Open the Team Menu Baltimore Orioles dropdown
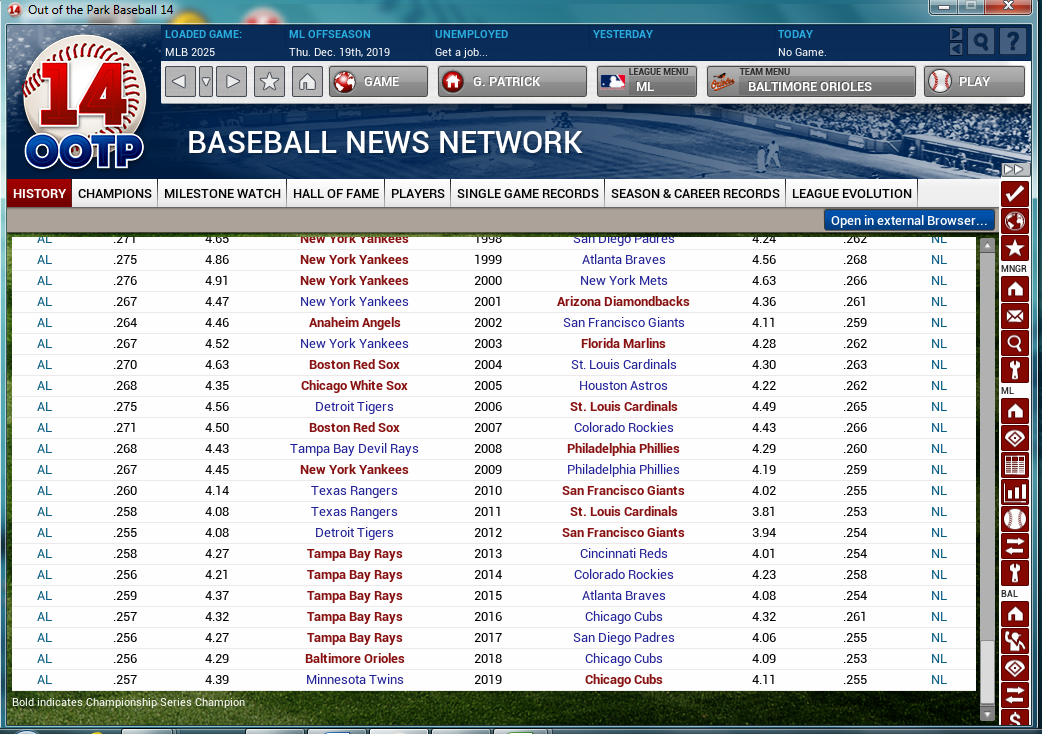Screen dimensions: 1042x734 point(810,82)
